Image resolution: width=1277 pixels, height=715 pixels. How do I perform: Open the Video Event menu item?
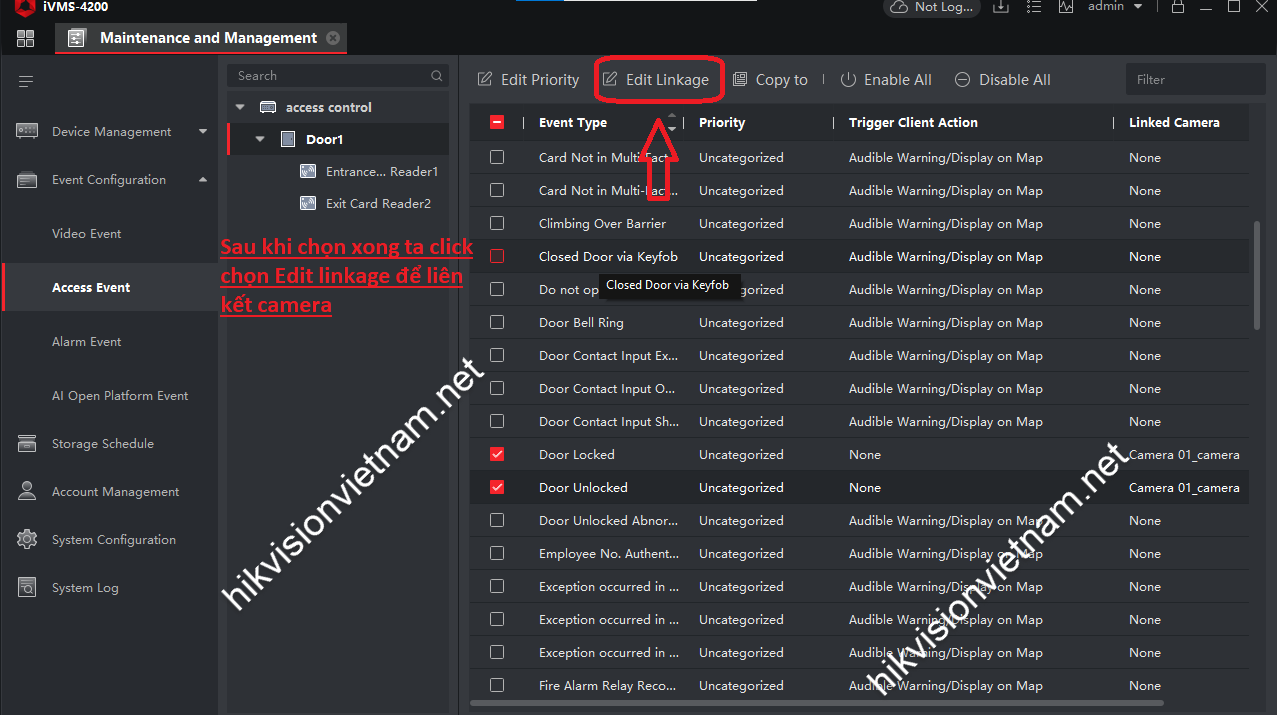pos(86,234)
